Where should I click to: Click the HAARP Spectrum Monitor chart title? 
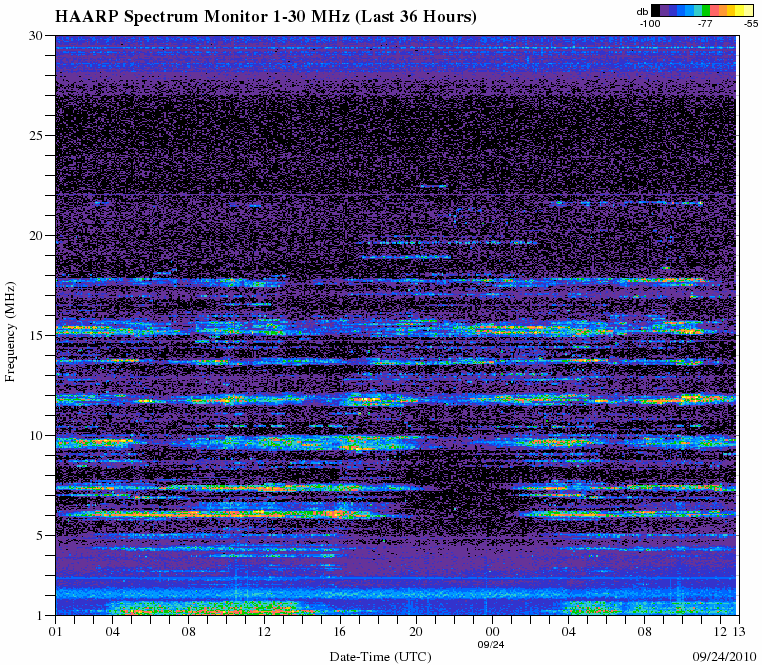265,17
